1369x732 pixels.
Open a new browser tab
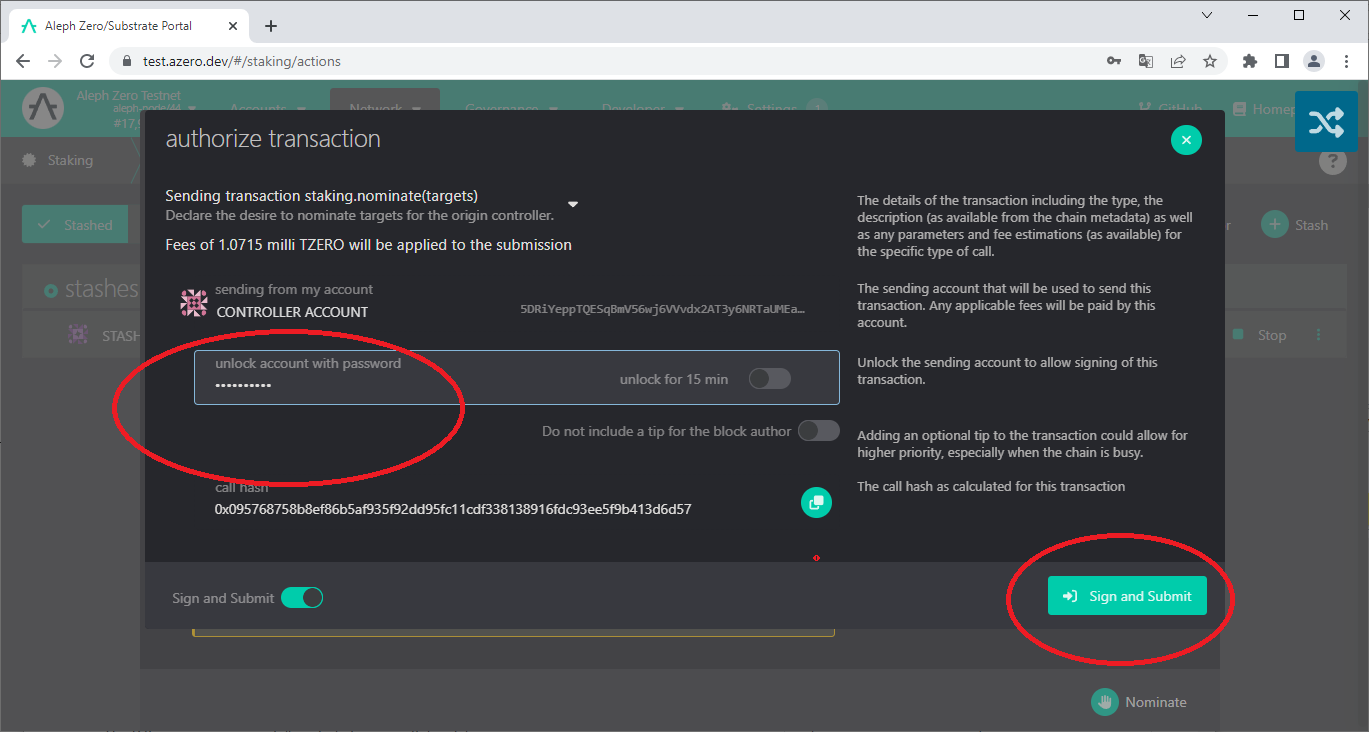point(271,26)
